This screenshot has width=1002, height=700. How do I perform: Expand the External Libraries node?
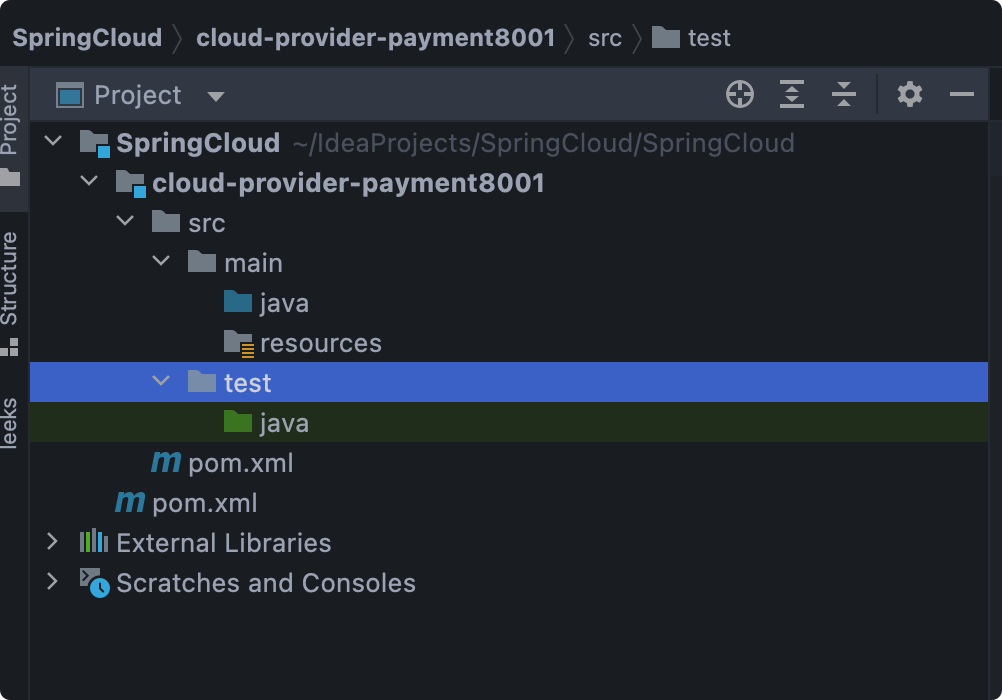(53, 542)
